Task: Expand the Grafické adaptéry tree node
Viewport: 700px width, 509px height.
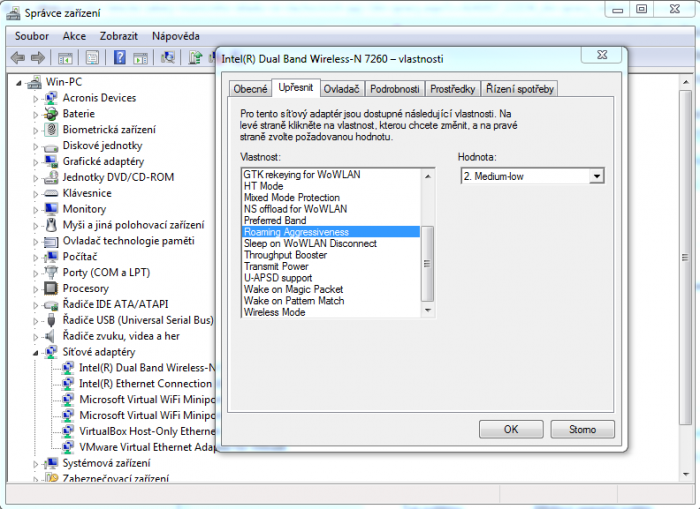Action: click(36, 162)
